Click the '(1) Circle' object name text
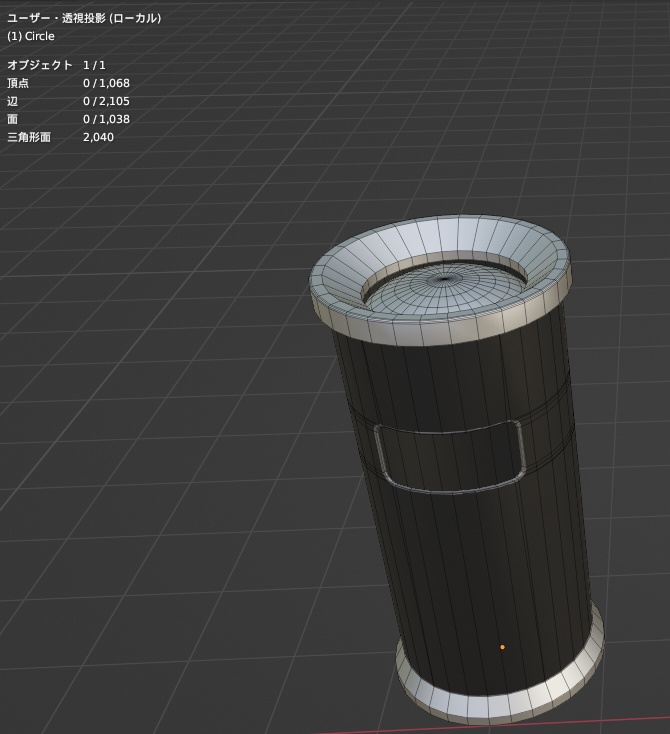Image resolution: width=670 pixels, height=734 pixels. pos(31,37)
